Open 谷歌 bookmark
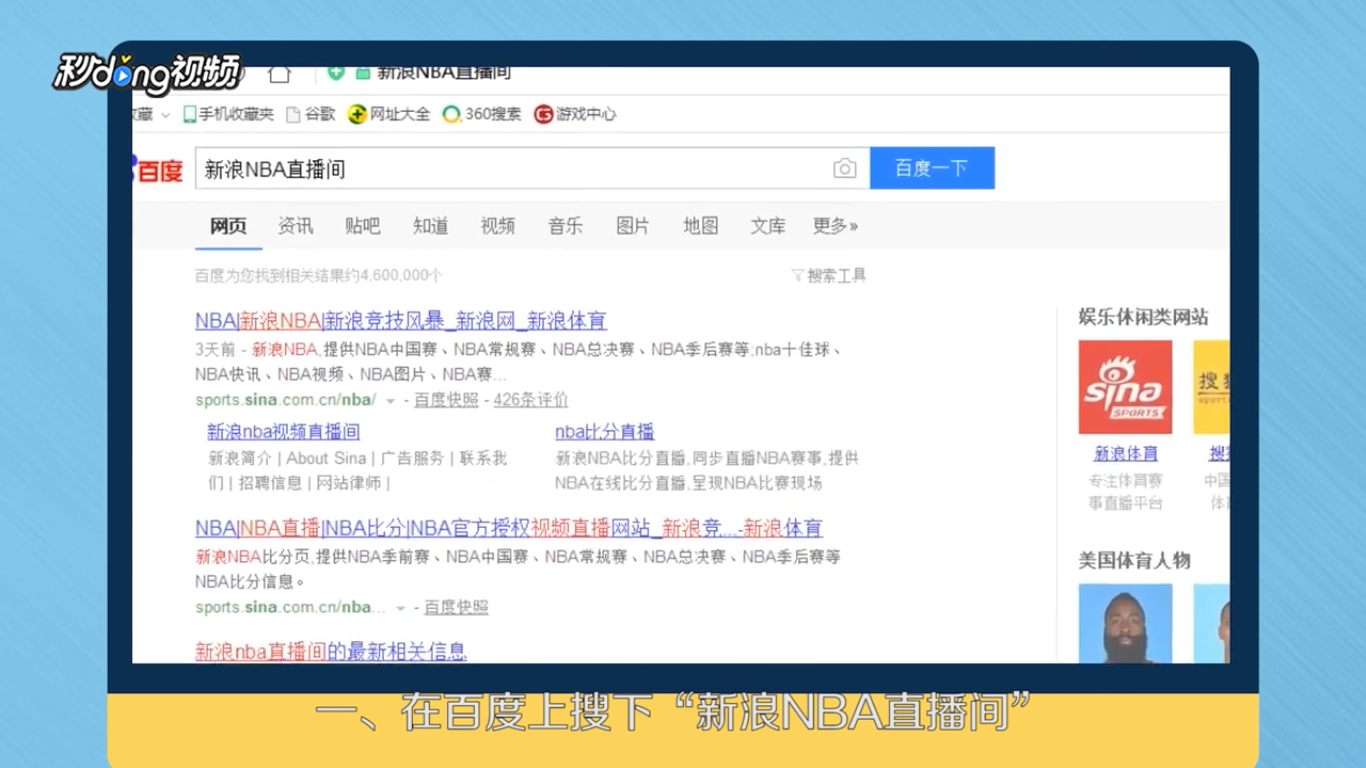1366x768 pixels. pyautogui.click(x=311, y=114)
